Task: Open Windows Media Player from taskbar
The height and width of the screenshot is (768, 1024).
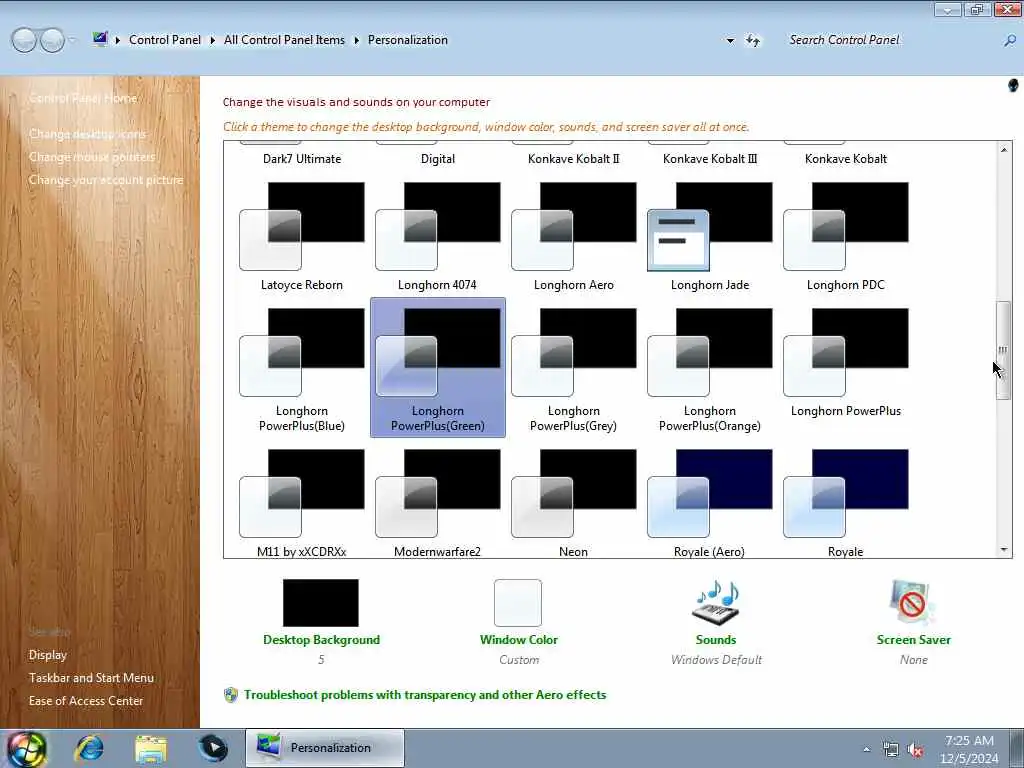Action: click(x=213, y=748)
